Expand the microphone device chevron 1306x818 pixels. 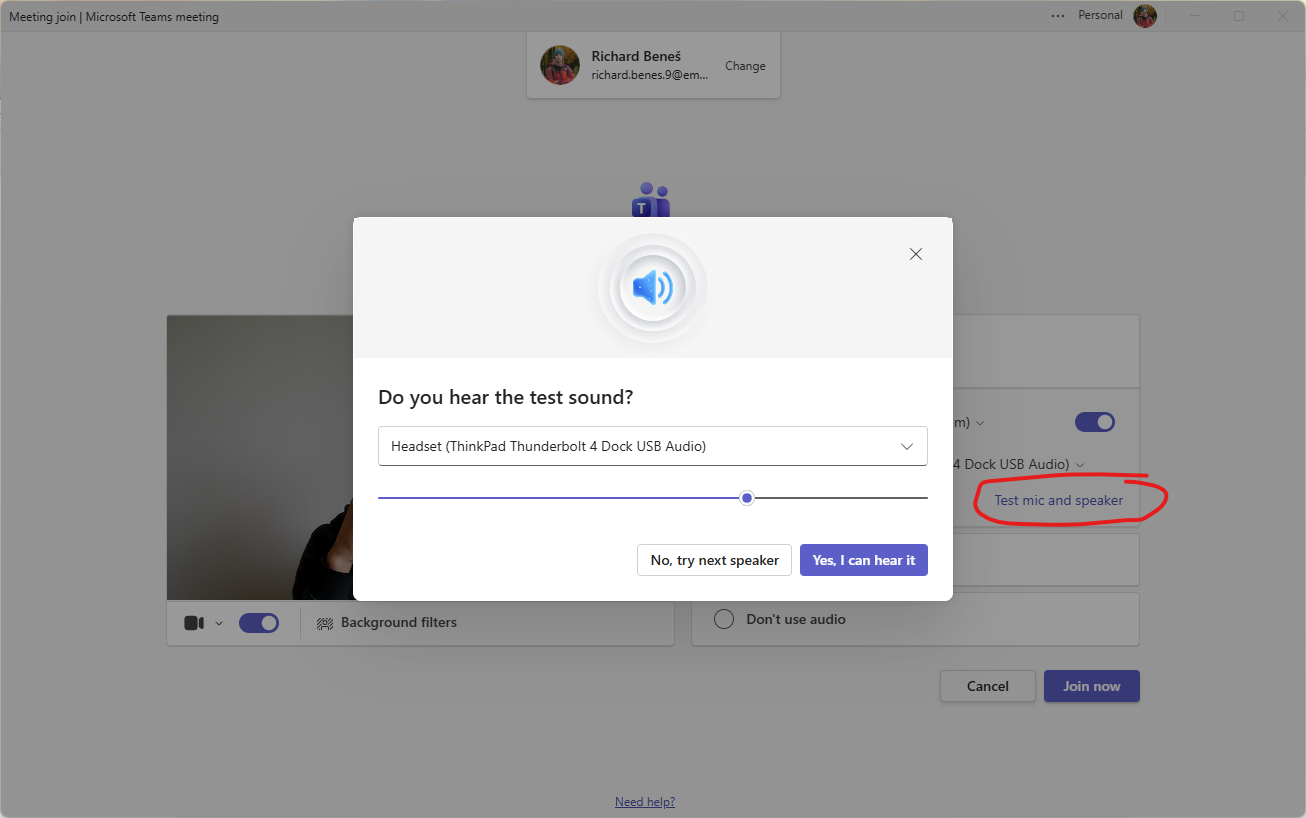[x=980, y=423]
